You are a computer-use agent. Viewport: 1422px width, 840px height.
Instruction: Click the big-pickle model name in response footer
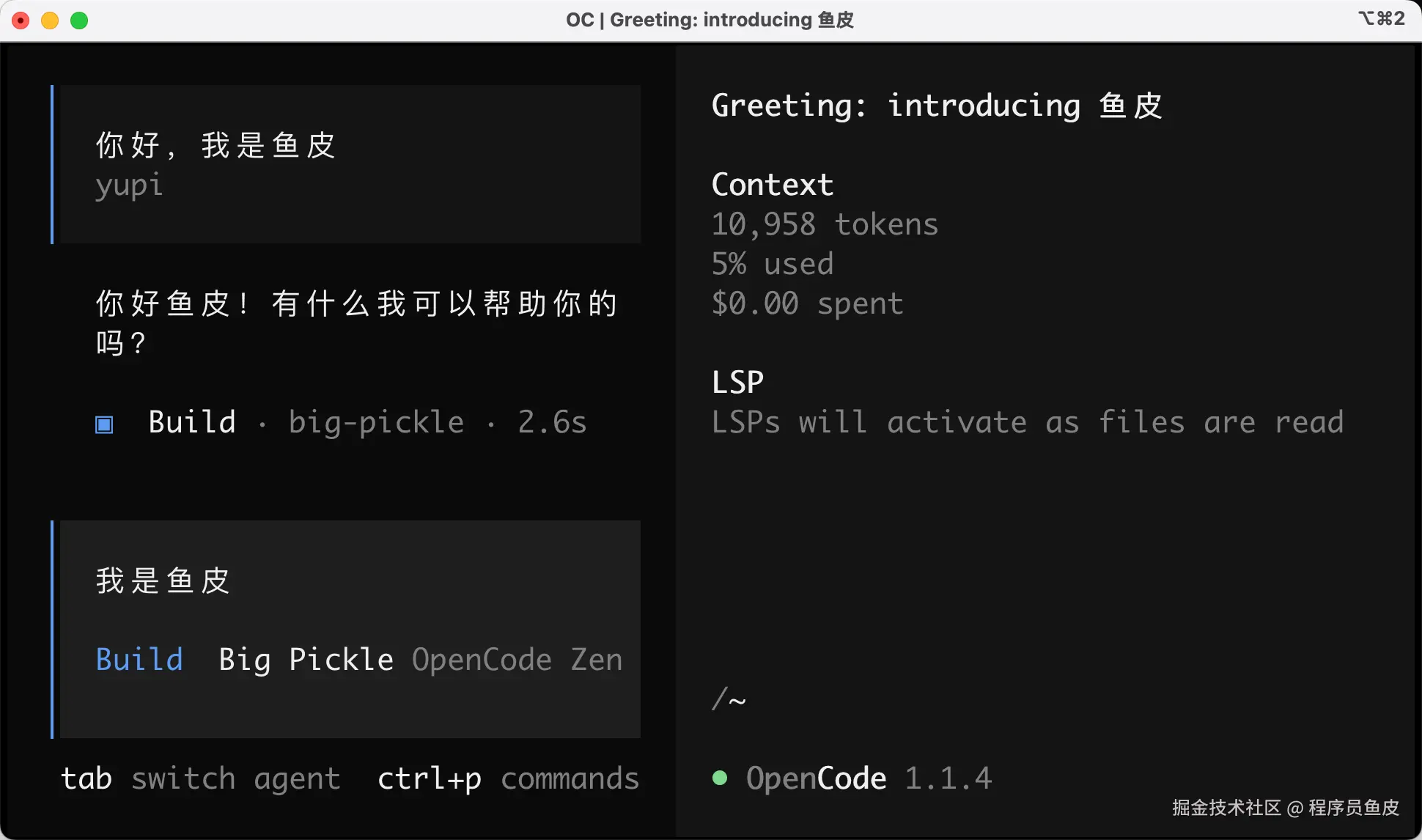click(376, 422)
